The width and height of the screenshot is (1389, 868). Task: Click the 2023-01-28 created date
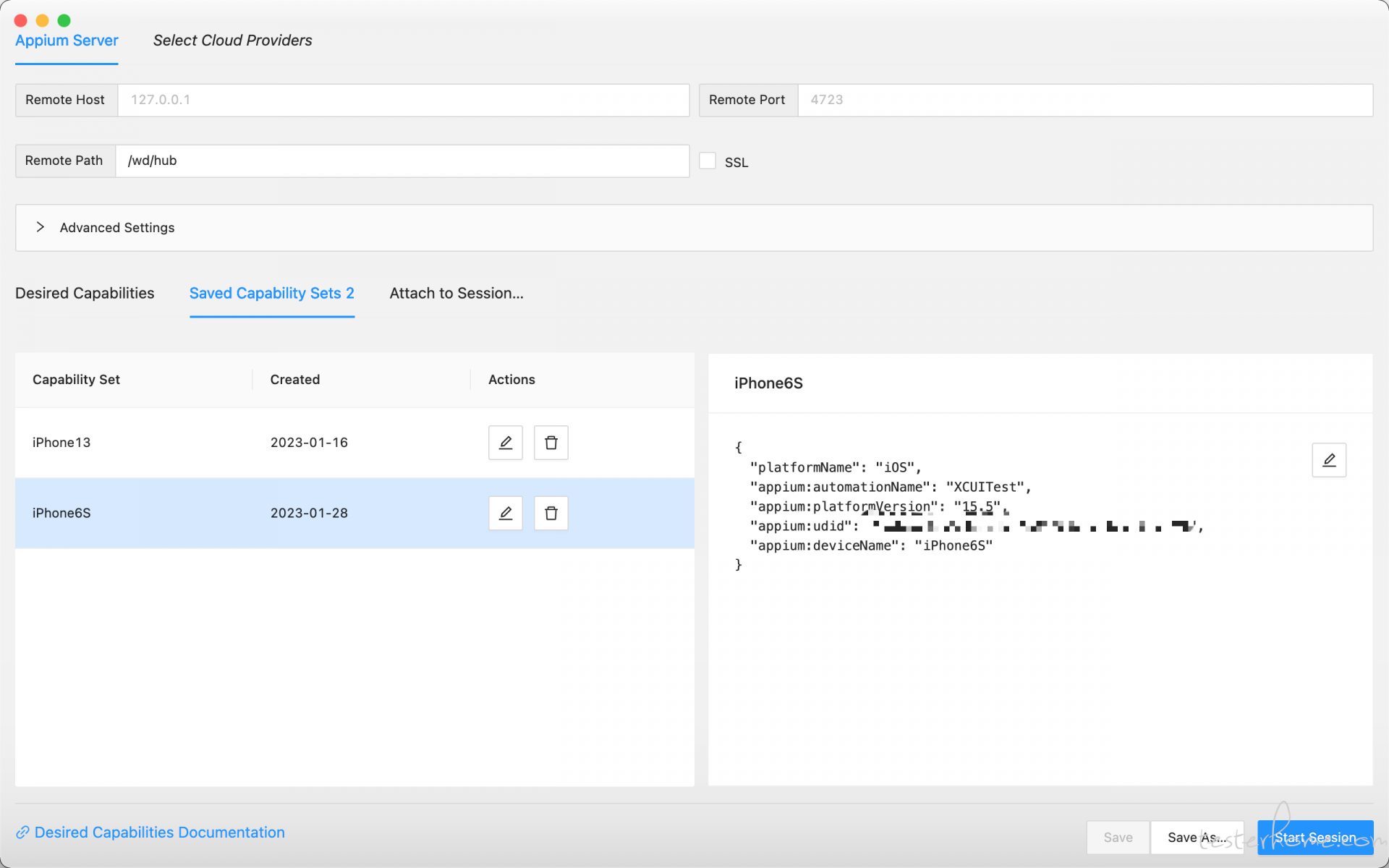coord(309,513)
